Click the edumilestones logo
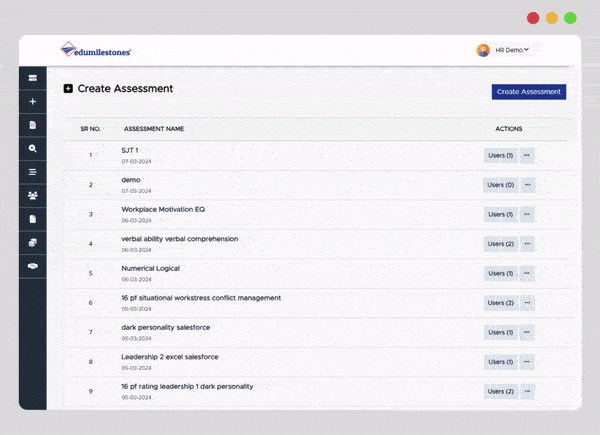The image size is (600, 435). 96,50
